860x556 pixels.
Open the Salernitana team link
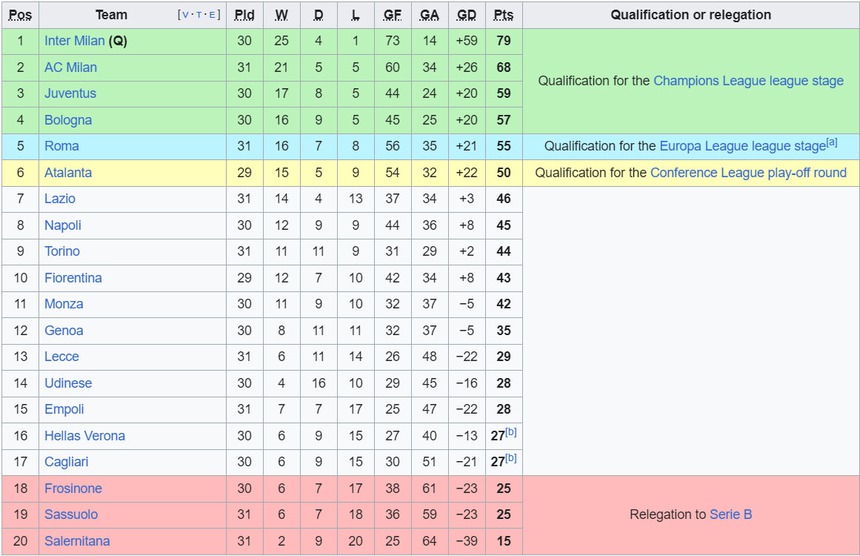pyautogui.click(x=77, y=540)
